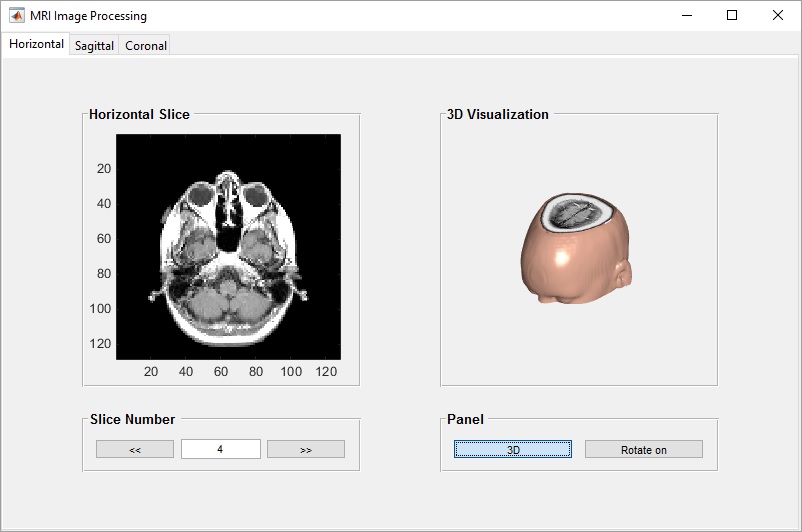This screenshot has height=532, width=802.
Task: Click the MATLAB icon in title bar
Action: (x=17, y=16)
